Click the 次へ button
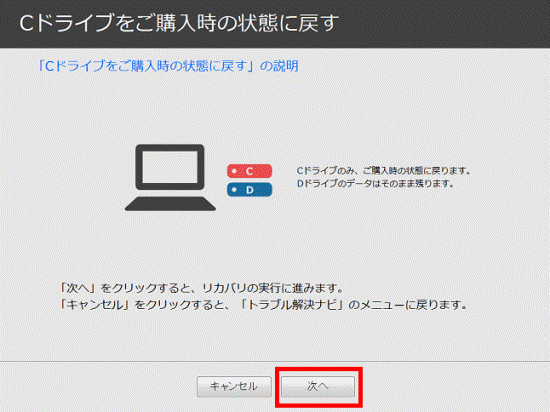Image resolution: width=550 pixels, height=412 pixels. tap(318, 386)
